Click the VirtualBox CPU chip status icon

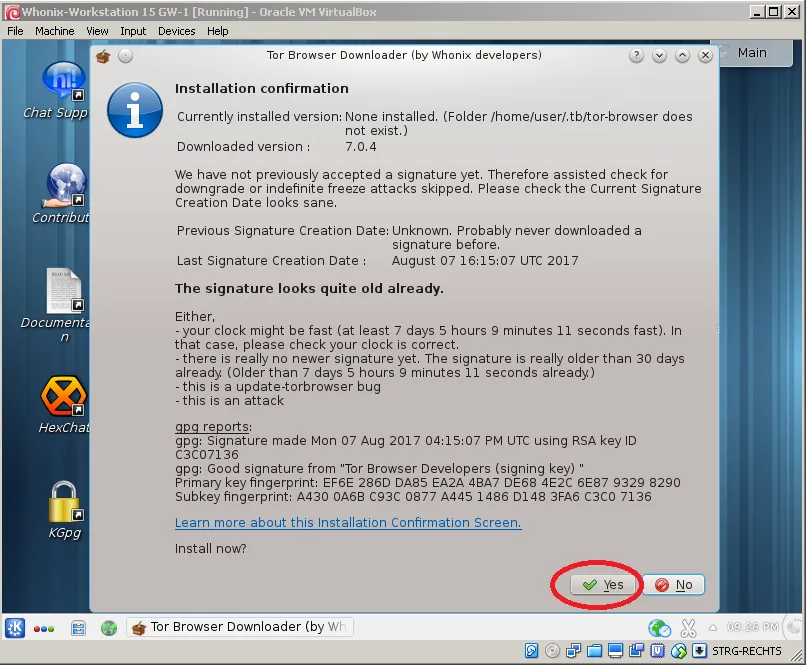point(657,651)
